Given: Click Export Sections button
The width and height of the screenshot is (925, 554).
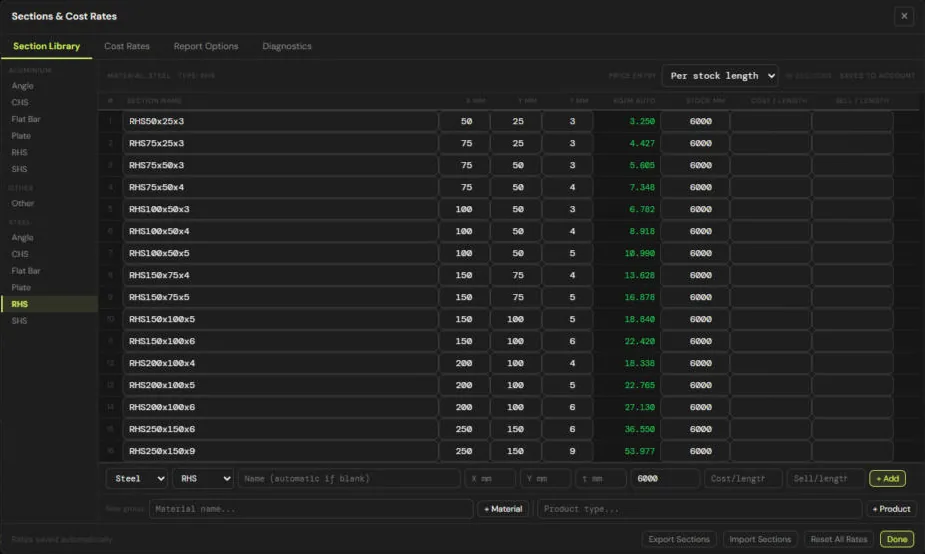Looking at the screenshot, I should [x=679, y=539].
